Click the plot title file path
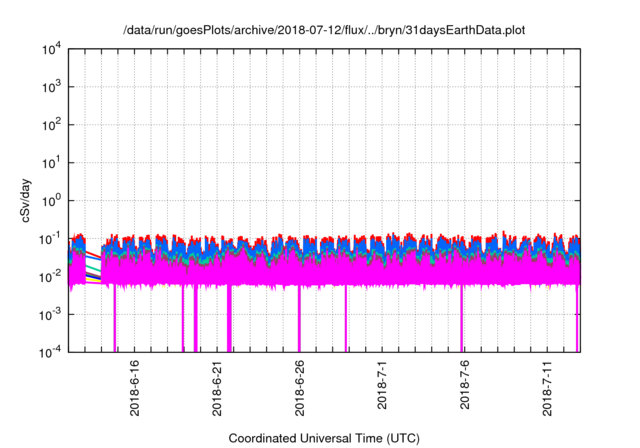 tap(324, 30)
